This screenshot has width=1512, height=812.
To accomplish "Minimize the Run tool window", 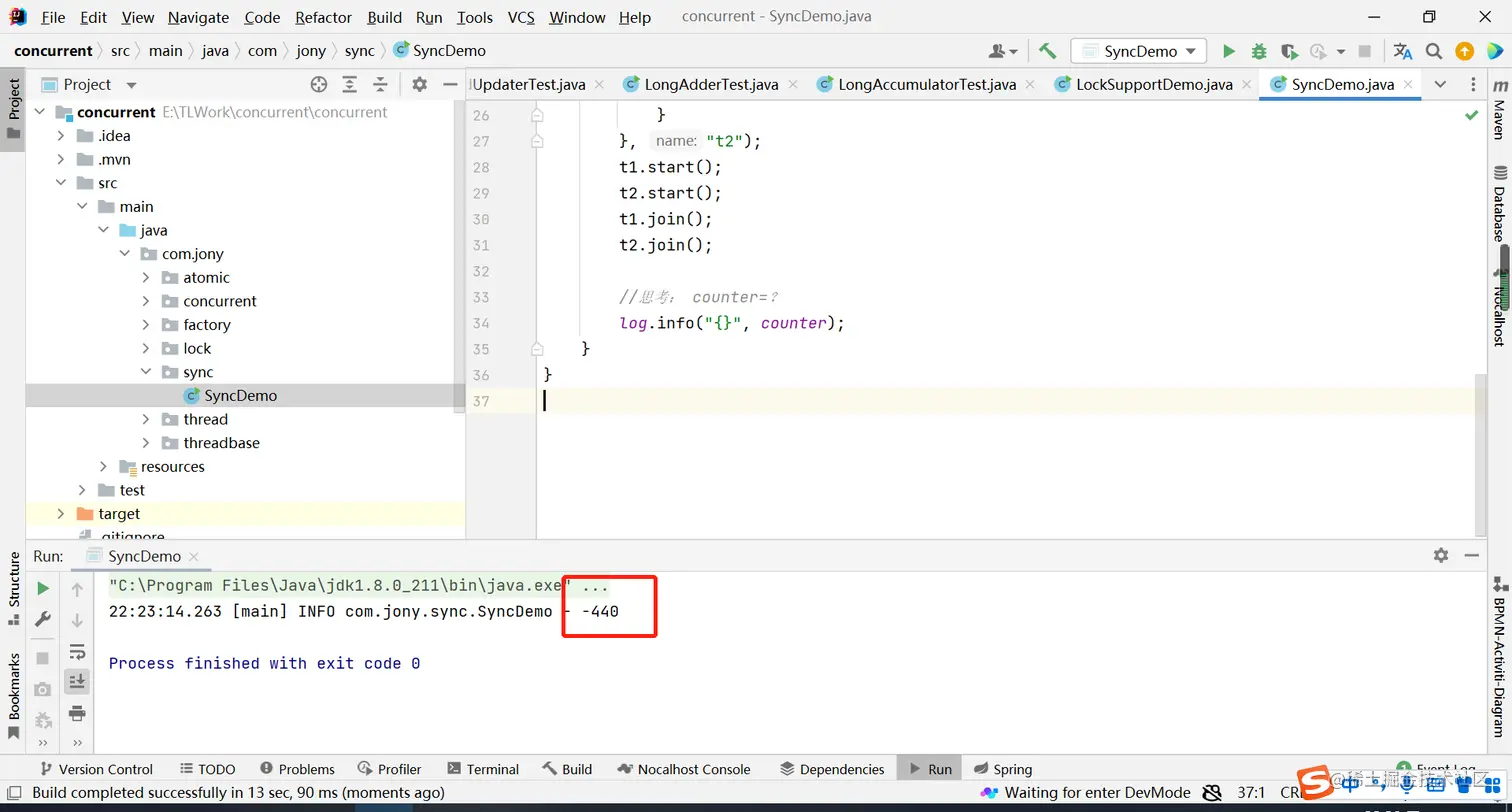I will click(x=1471, y=555).
